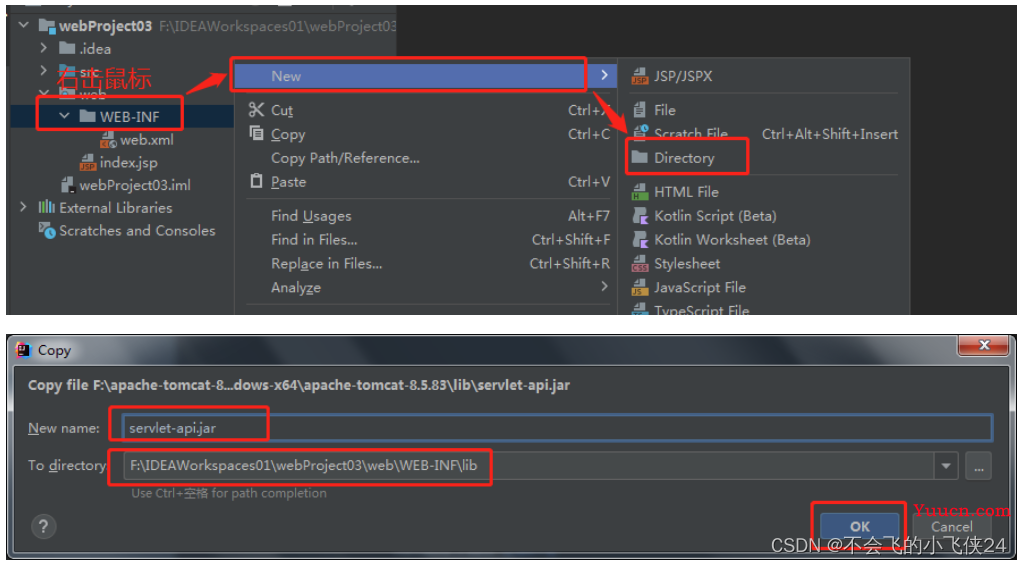This screenshot has width=1023, height=565.
Task: Click the To directory path field
Action: tap(528, 466)
